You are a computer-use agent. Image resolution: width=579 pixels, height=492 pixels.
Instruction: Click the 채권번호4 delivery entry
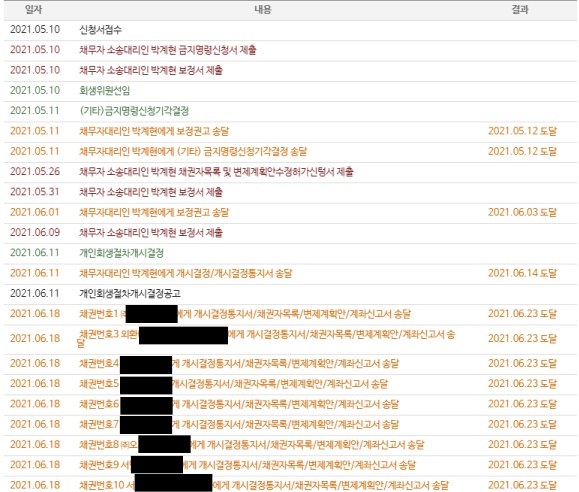pyautogui.click(x=239, y=364)
